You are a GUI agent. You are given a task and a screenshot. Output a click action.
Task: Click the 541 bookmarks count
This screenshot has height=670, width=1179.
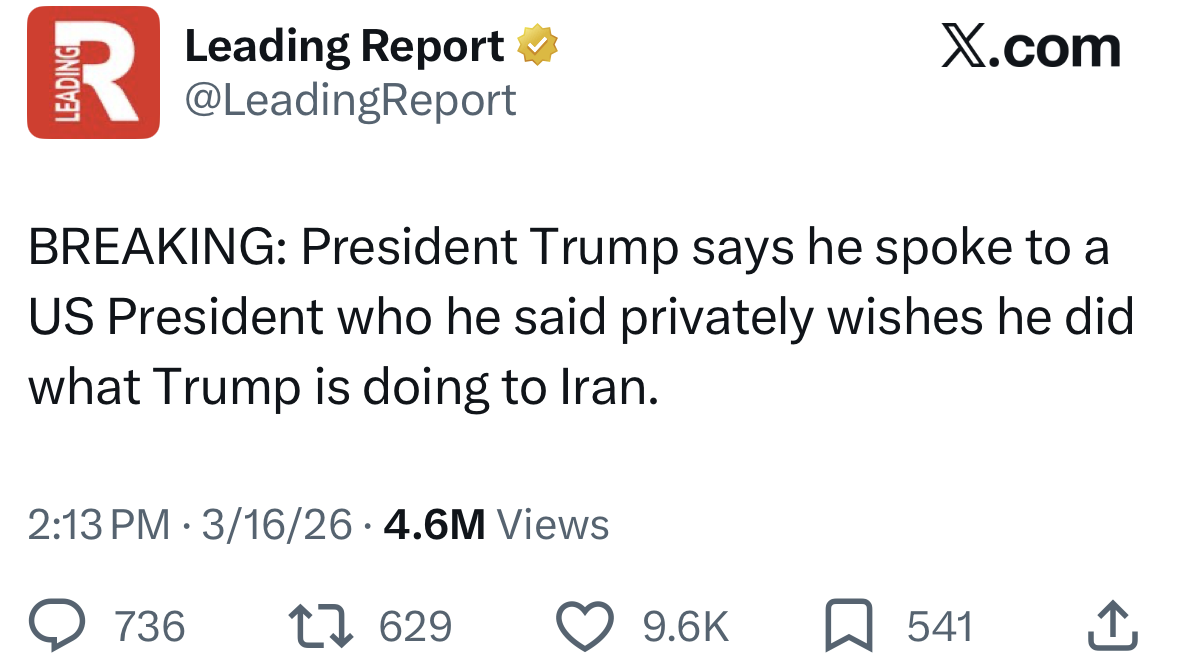pyautogui.click(x=940, y=627)
